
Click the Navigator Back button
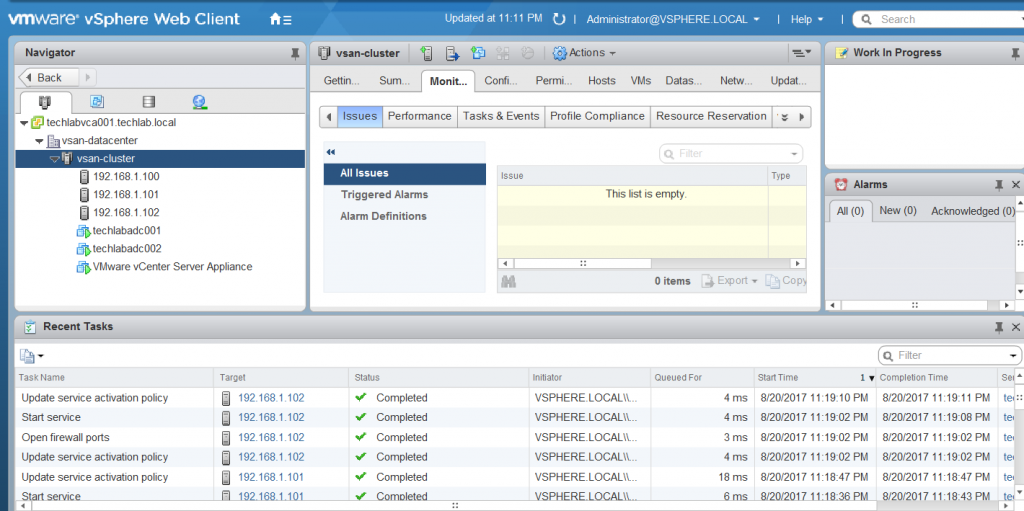click(x=49, y=78)
